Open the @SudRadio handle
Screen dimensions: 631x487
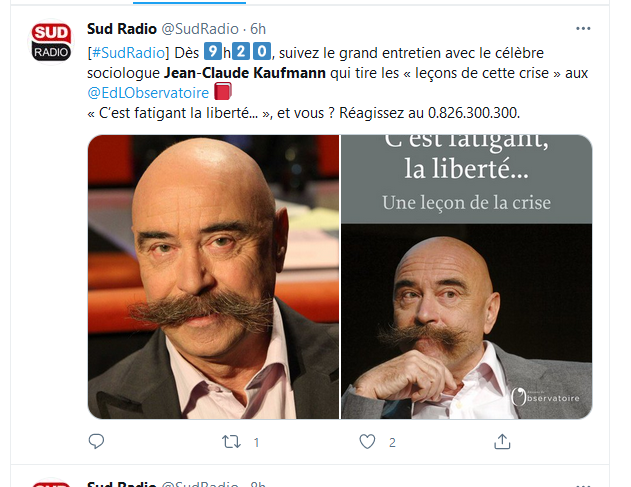click(200, 29)
